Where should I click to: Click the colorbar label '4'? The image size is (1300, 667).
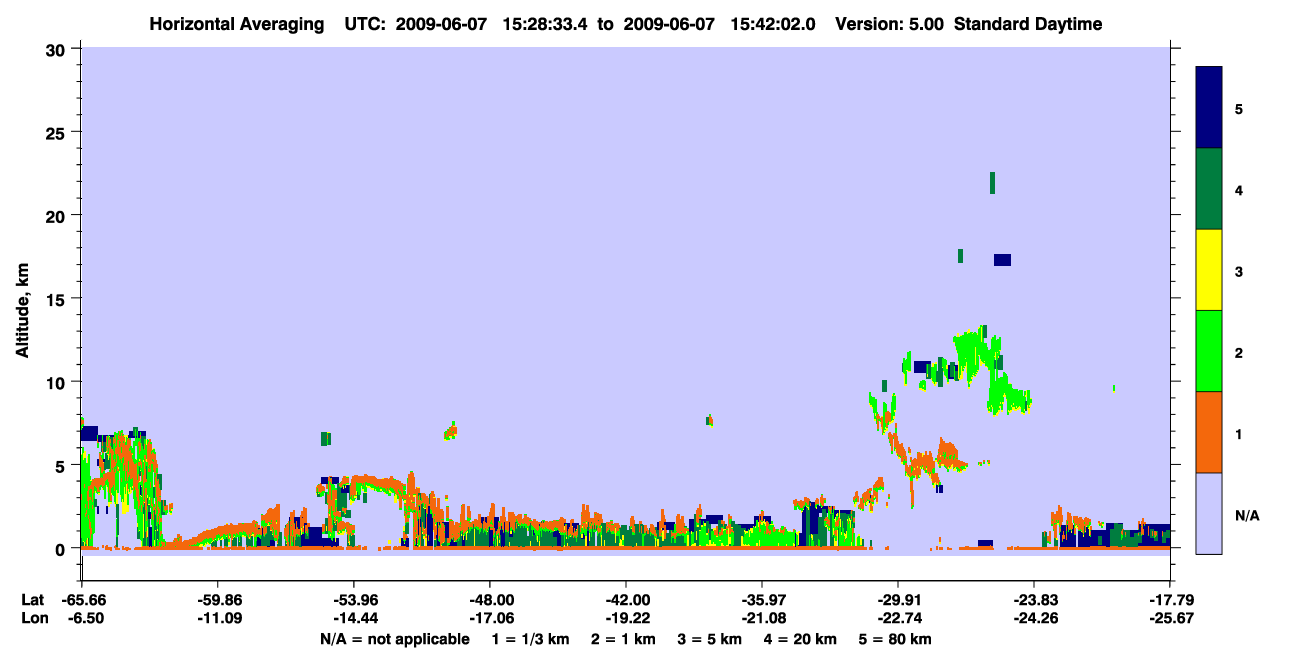(1239, 189)
